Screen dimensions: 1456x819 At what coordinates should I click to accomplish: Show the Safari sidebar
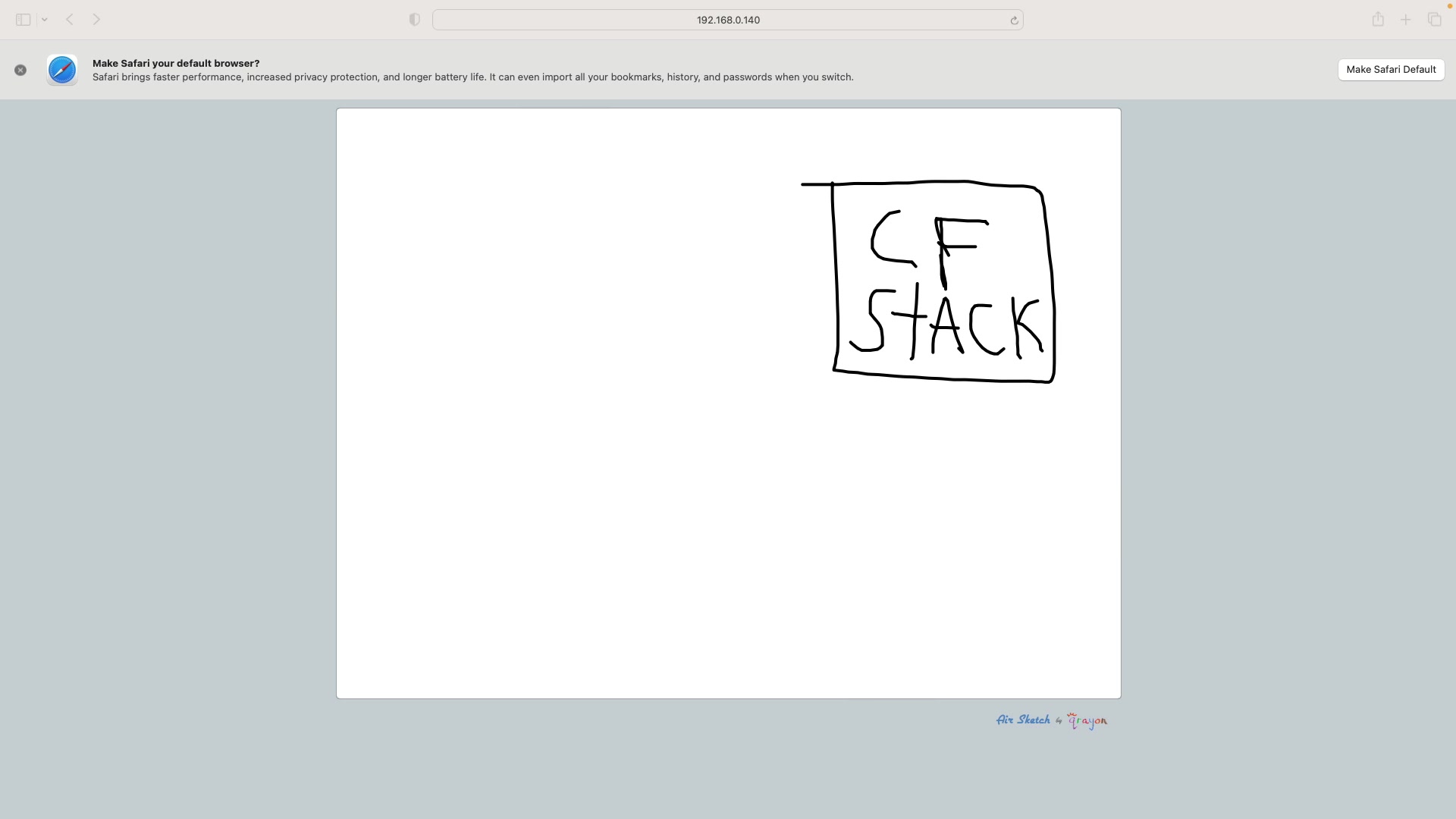[x=23, y=20]
